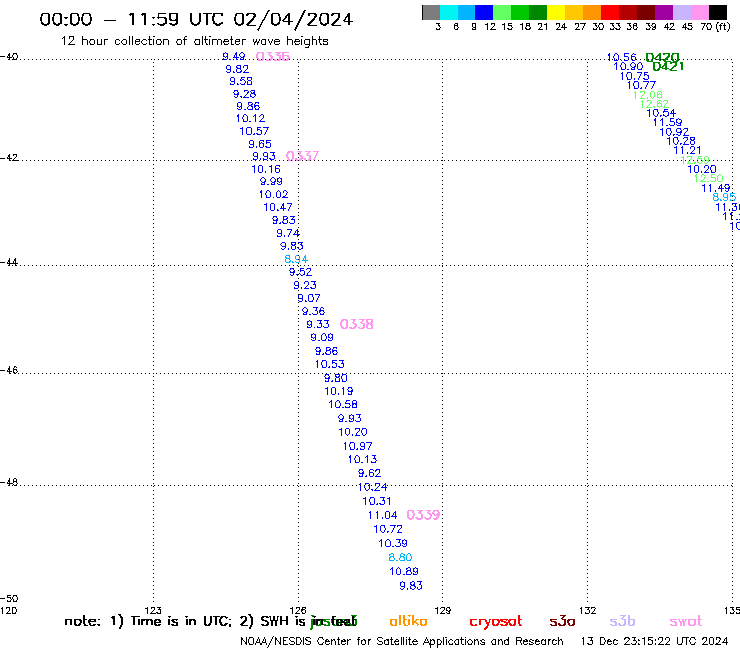The height and width of the screenshot is (650, 740).
Task: Select the 10.57 wave height reading
Action: 254,131
